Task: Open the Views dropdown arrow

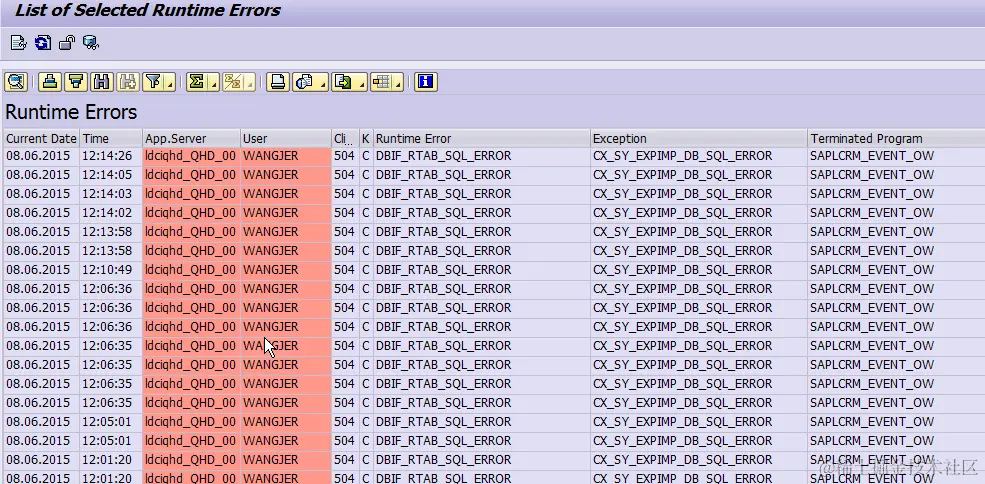Action: click(x=322, y=83)
